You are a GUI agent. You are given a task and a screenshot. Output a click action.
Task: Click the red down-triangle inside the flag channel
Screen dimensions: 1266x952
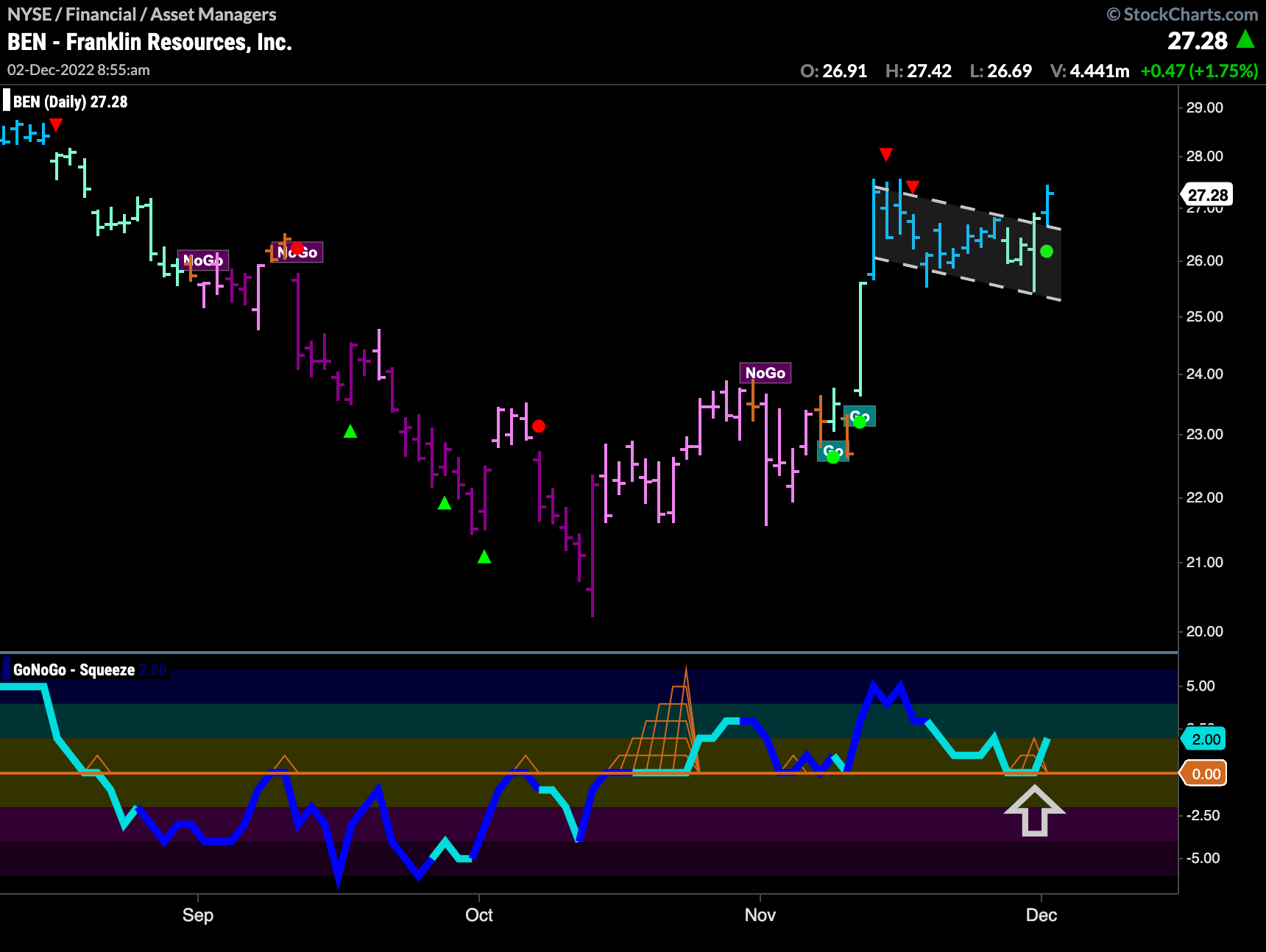913,187
